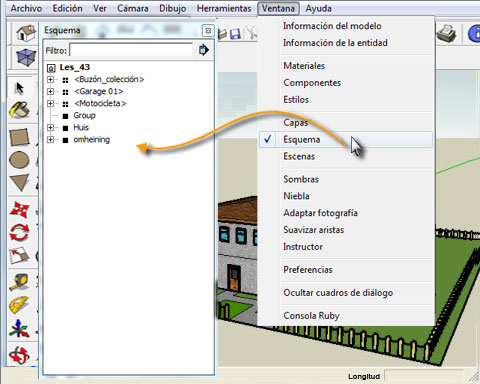The height and width of the screenshot is (384, 480).
Task: Choose the Paint Bucket tool
Action: [19, 110]
